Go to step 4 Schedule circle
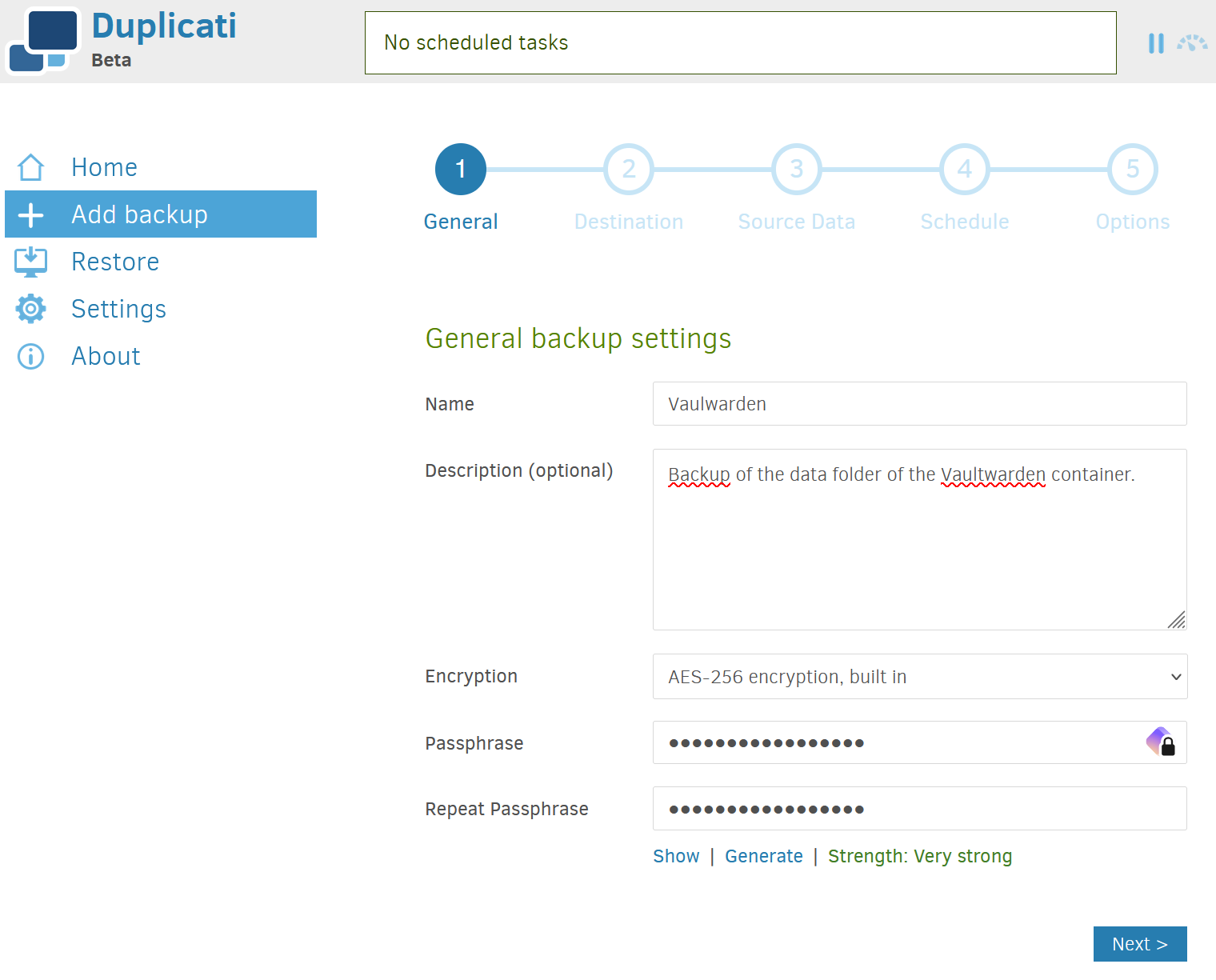This screenshot has height=980, width=1216. pos(965,169)
